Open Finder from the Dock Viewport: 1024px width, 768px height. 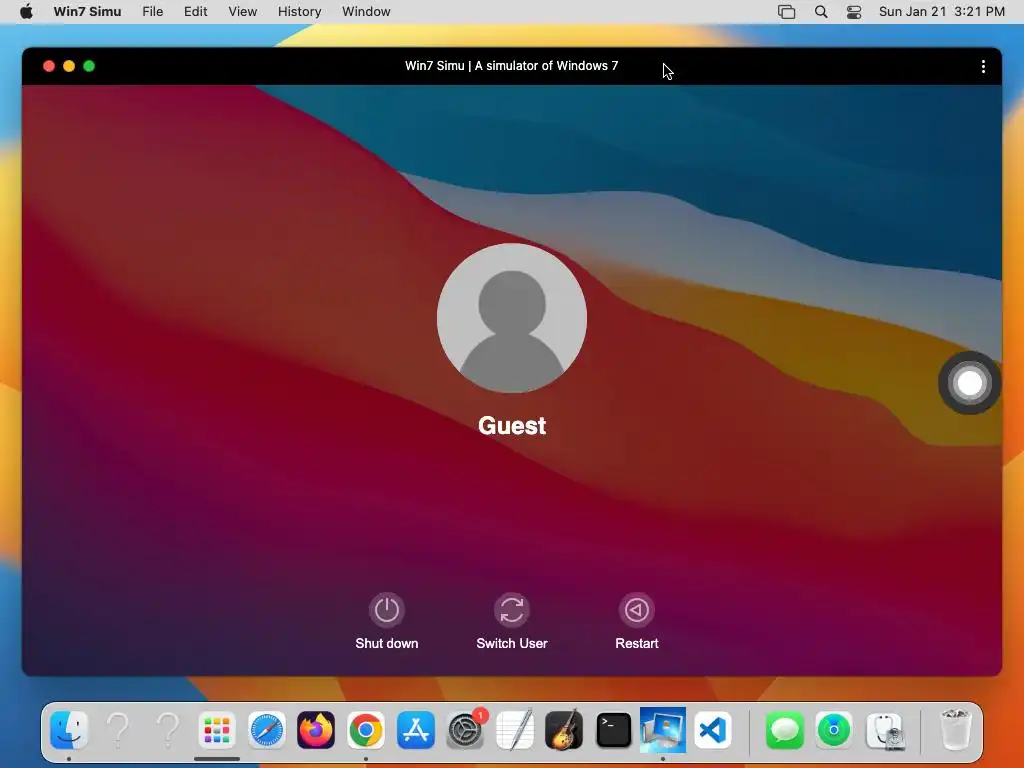pos(69,729)
